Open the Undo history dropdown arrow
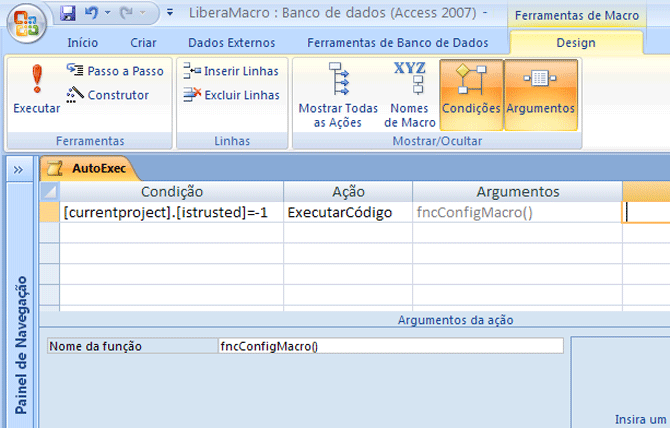Screen dimensions: 670x428 (x=107, y=13)
